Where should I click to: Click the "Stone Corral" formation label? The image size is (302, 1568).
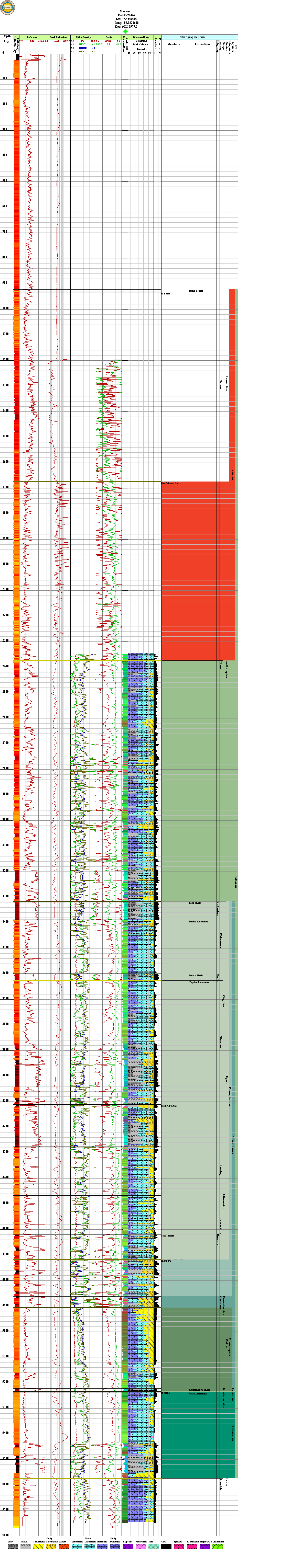pyautogui.click(x=196, y=291)
